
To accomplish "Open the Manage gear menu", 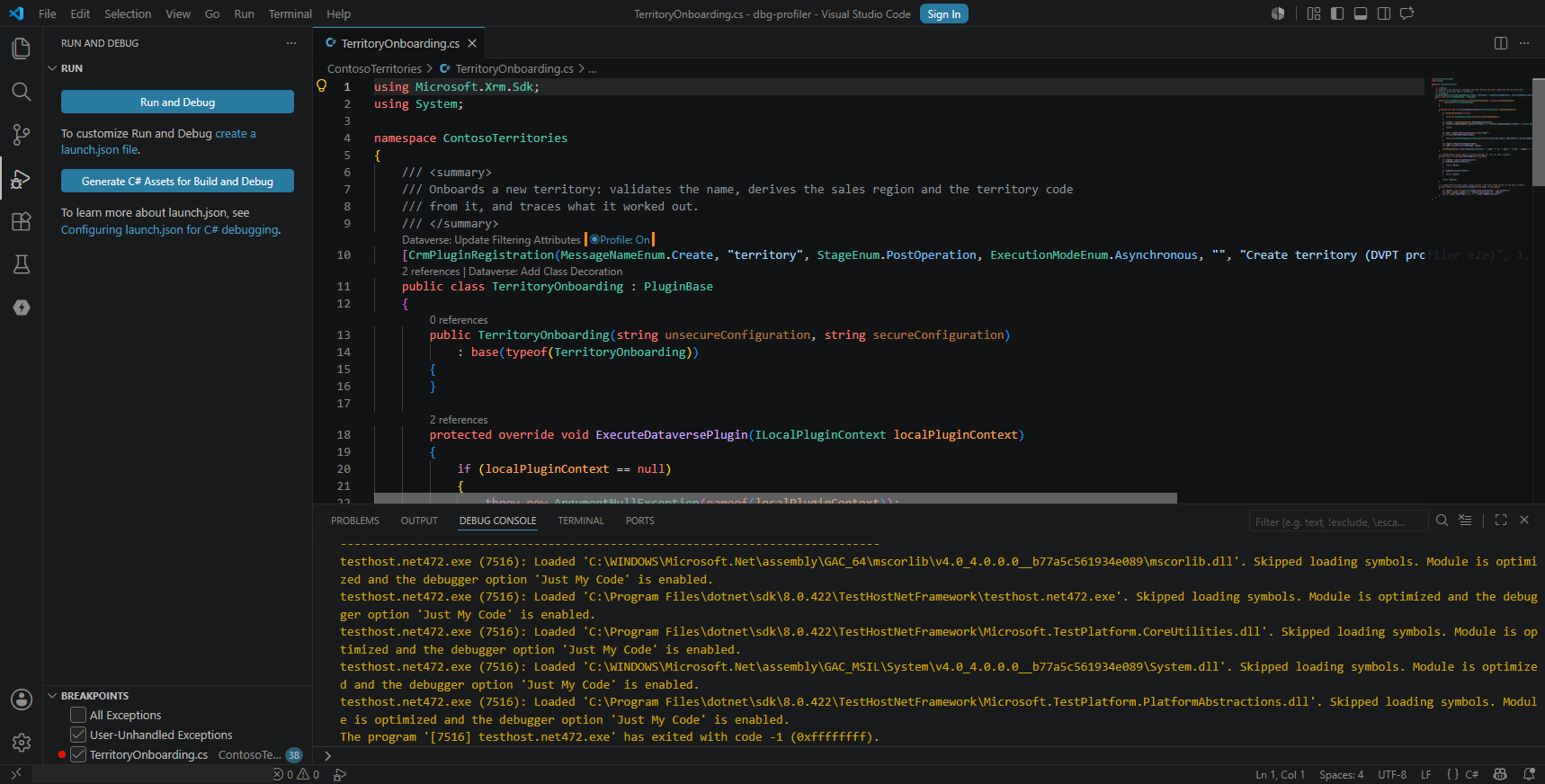I will [x=21, y=743].
